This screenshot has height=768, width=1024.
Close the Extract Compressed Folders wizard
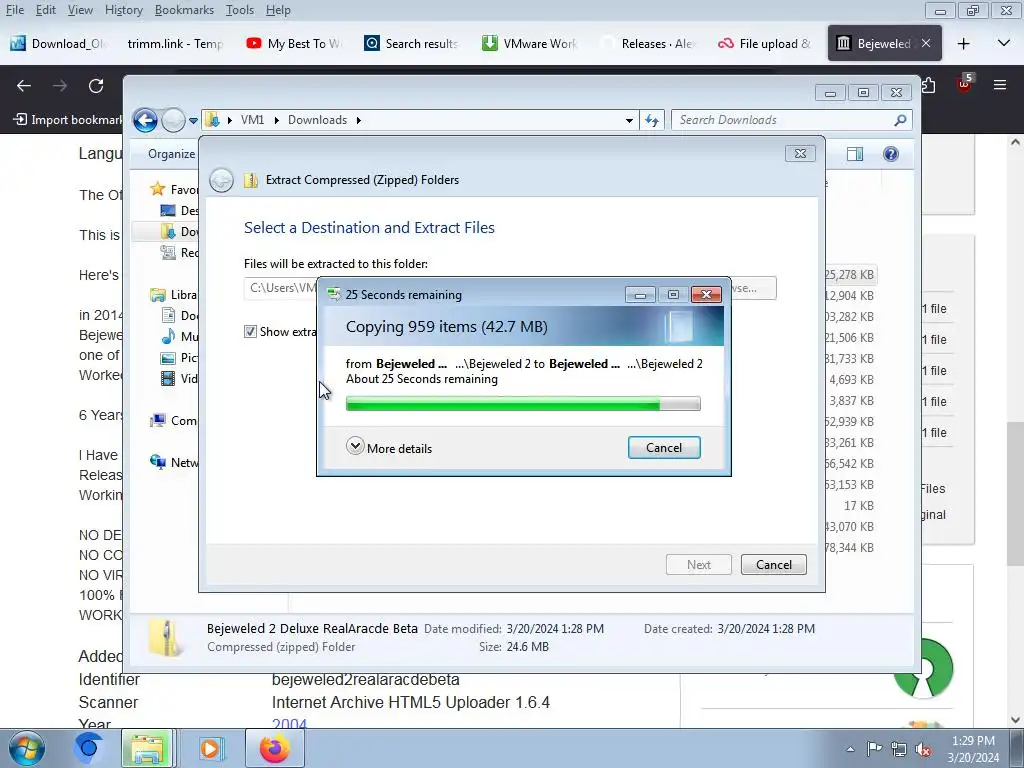(800, 153)
